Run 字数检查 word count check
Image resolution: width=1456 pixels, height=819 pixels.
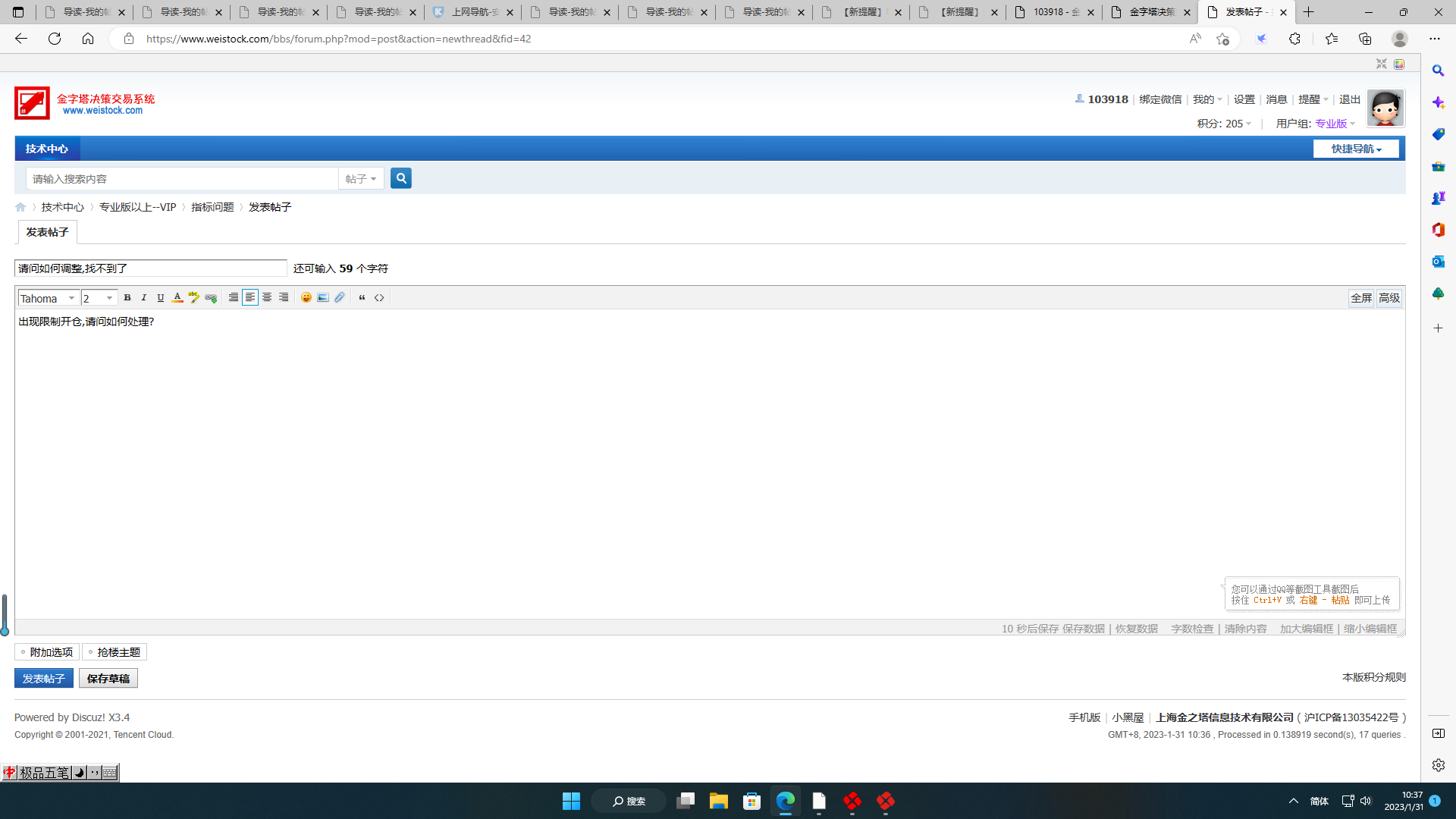1192,629
